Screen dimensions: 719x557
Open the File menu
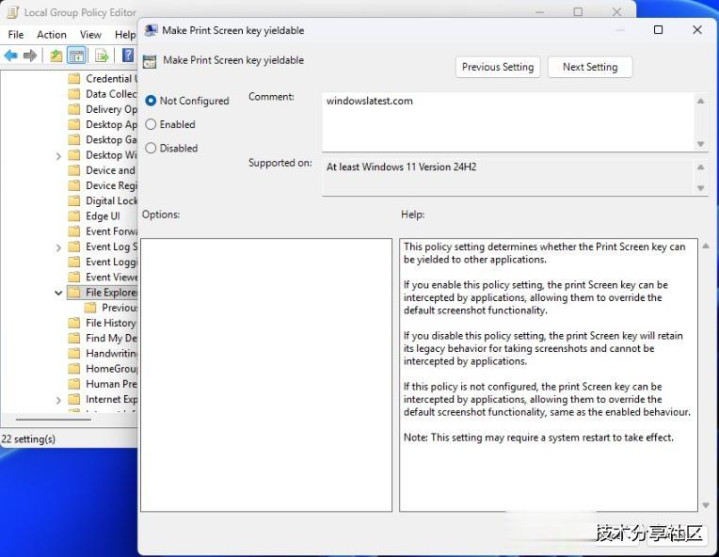[x=16, y=35]
